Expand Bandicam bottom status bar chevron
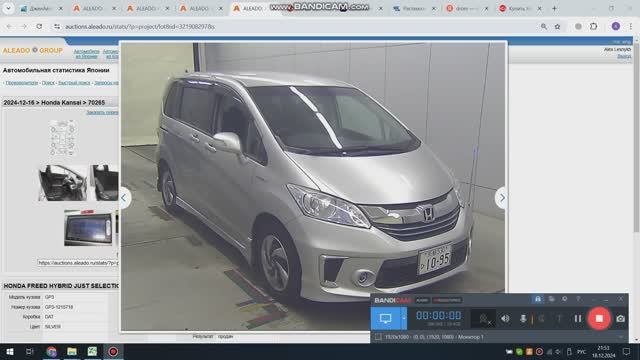Screen dimensions: 640x360 pos(621,337)
